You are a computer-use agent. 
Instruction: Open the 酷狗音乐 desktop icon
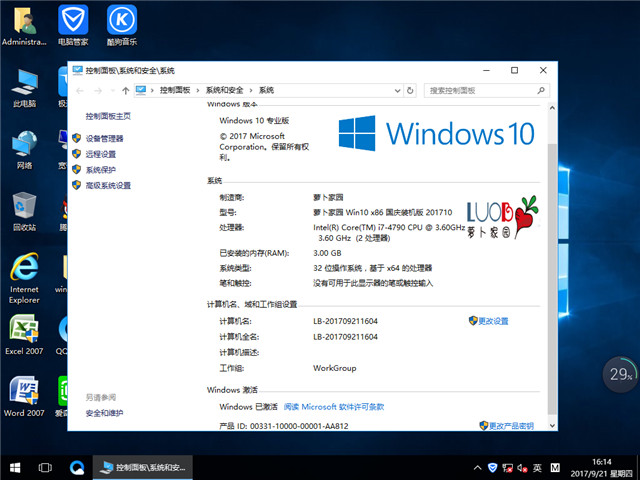tap(122, 25)
